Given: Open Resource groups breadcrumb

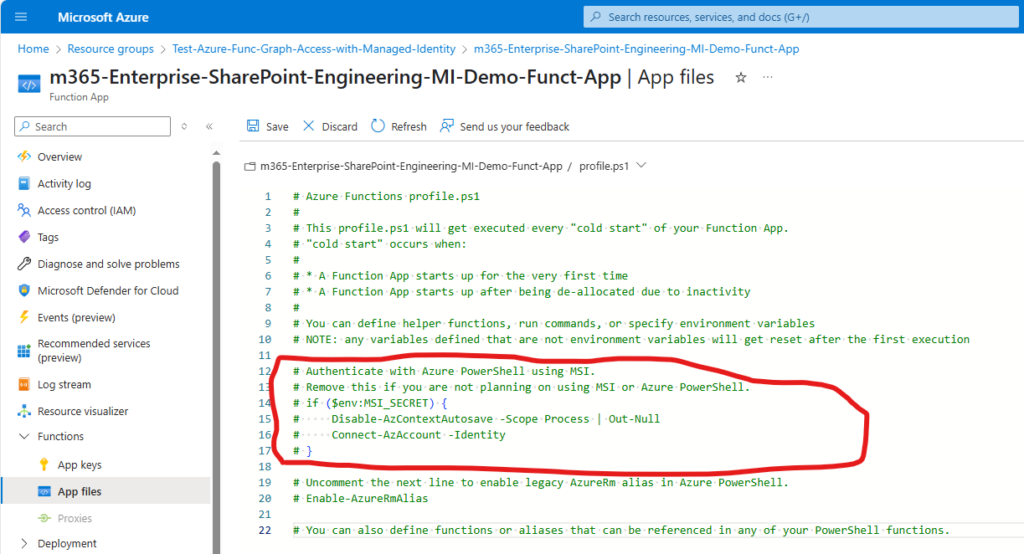Looking at the screenshot, I should point(110,49).
